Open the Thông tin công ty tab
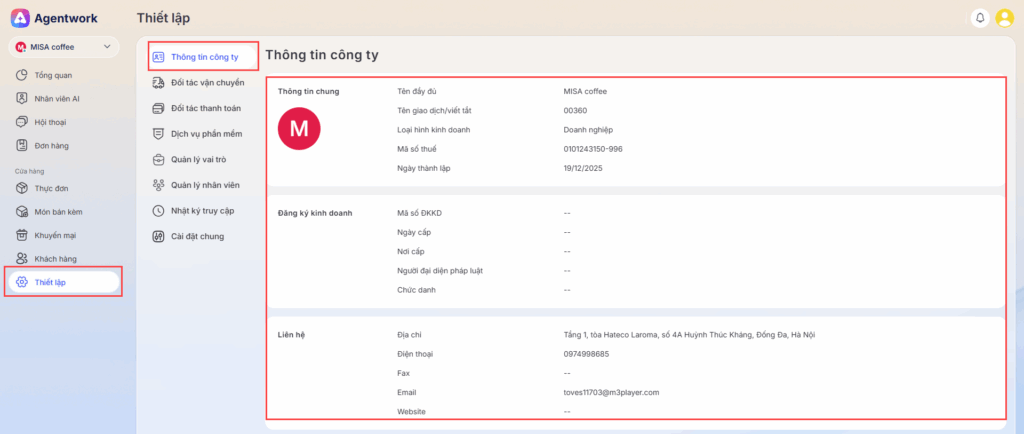Image resolution: width=1024 pixels, height=434 pixels. [x=204, y=57]
